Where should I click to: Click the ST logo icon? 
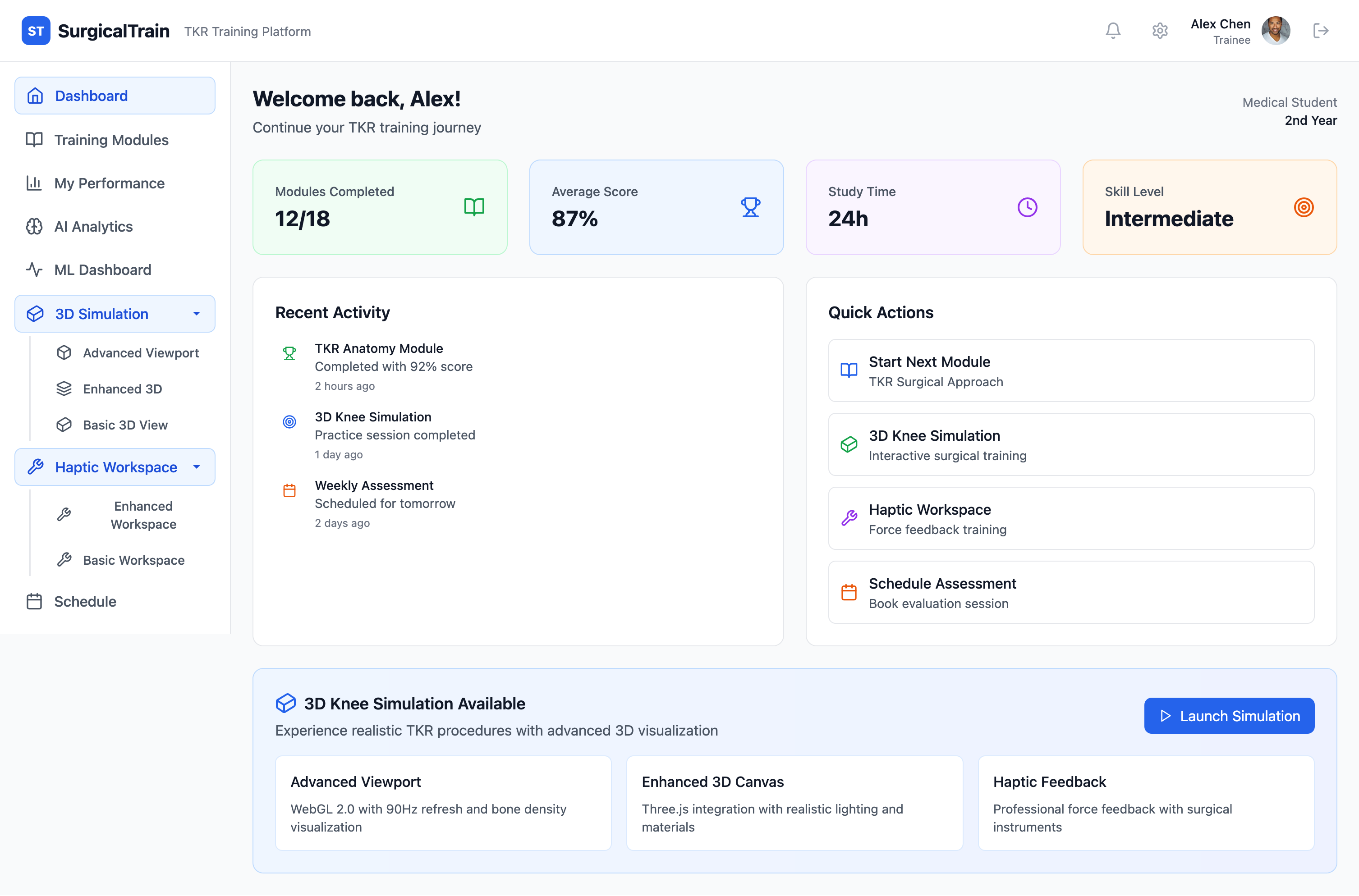point(36,31)
